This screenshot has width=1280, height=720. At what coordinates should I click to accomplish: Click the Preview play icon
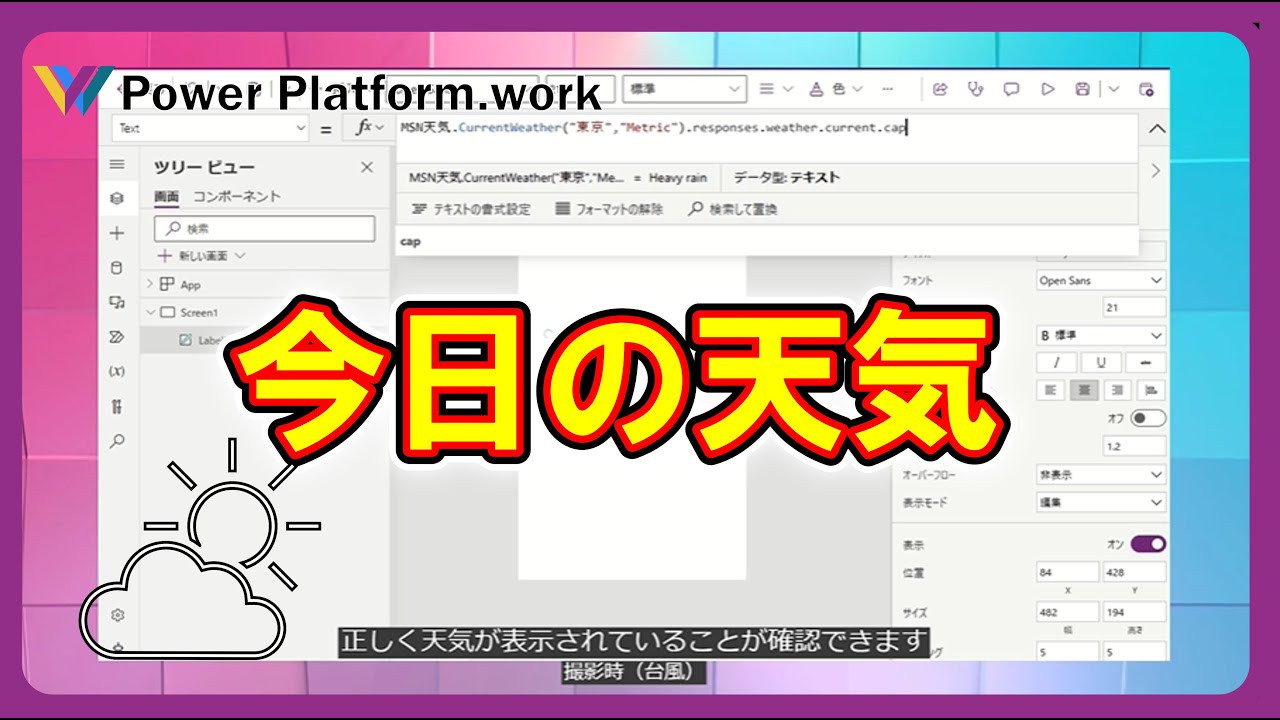[x=1047, y=89]
